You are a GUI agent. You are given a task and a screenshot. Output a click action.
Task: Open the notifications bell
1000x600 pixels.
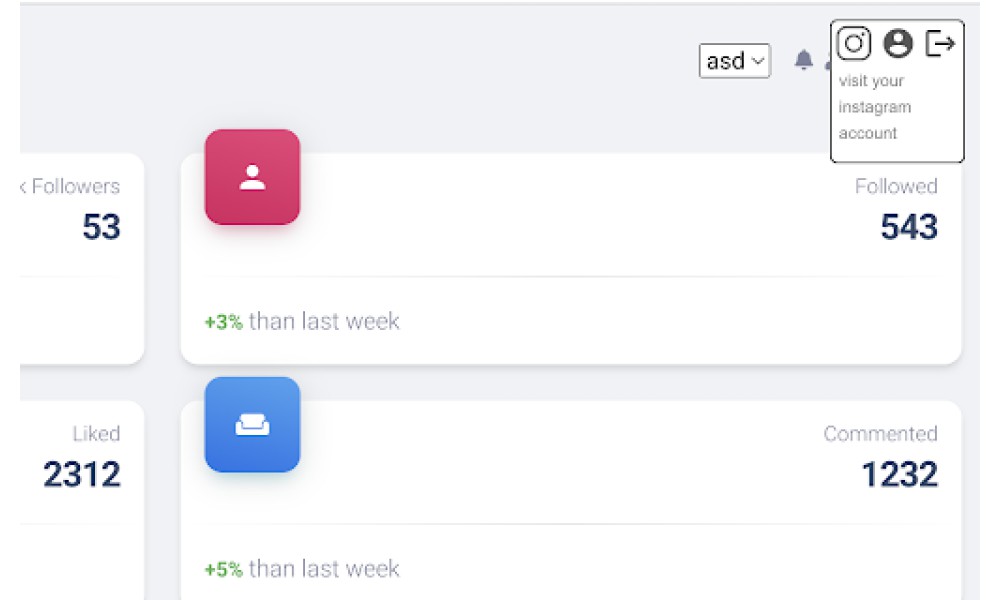click(804, 60)
